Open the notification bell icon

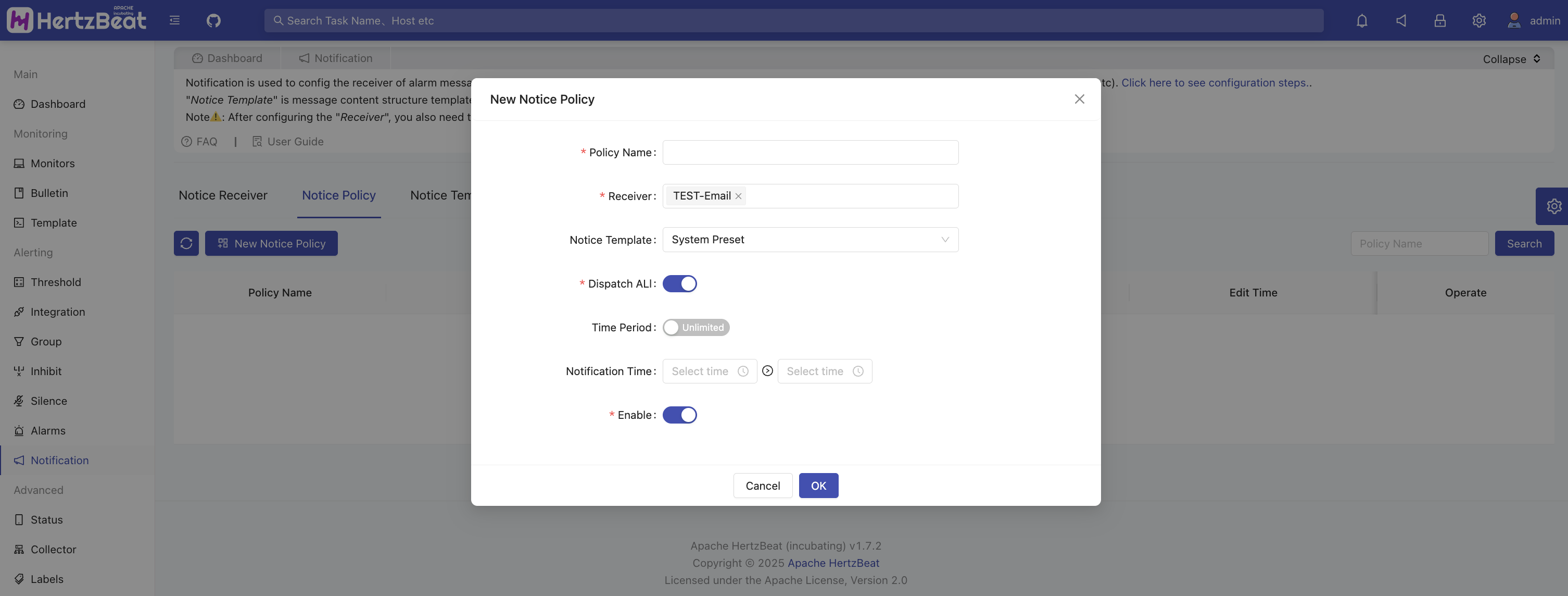[1362, 21]
